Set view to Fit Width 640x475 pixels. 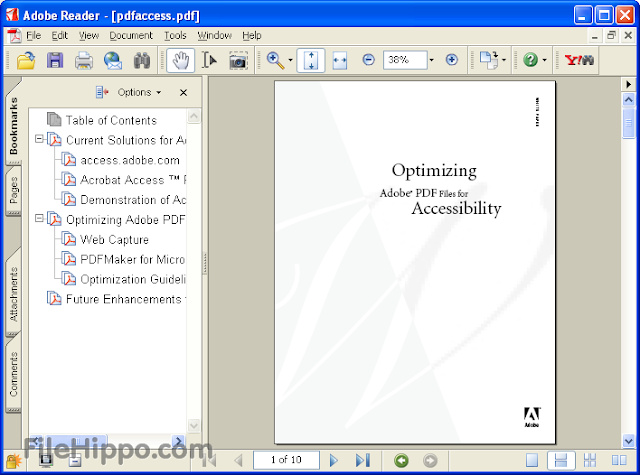click(340, 60)
